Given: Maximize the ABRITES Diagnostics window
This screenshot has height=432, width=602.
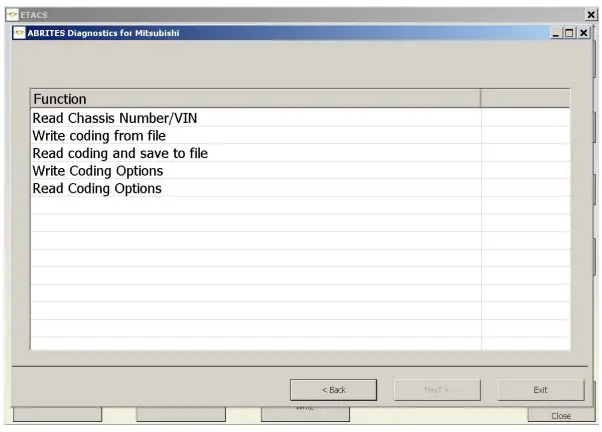Looking at the screenshot, I should pos(569,33).
